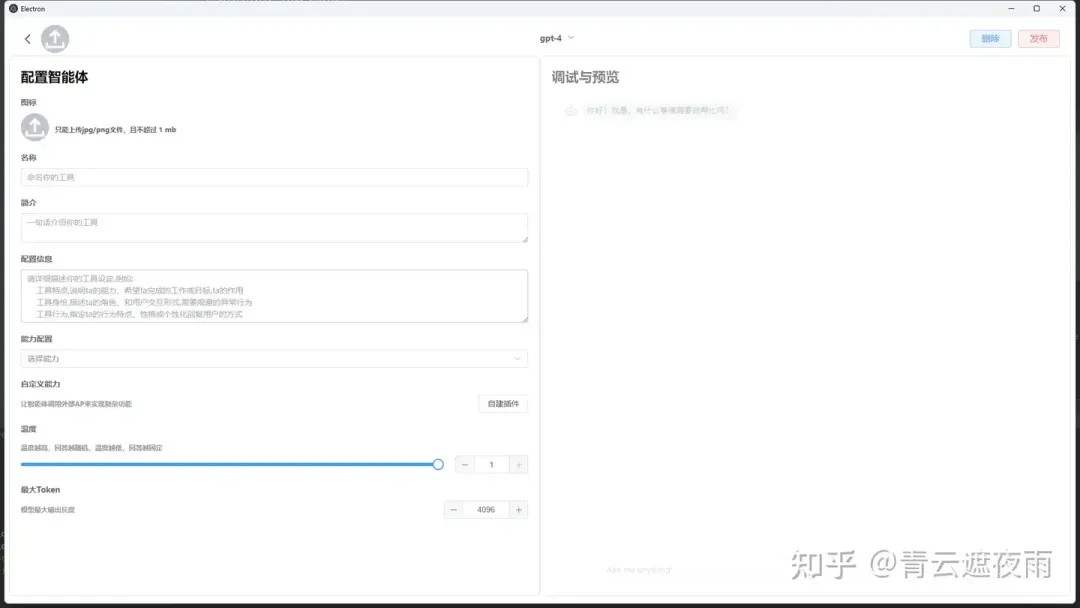Viewport: 1080px width, 608px height.
Task: Click the Electron app icon in title bar
Action: click(x=13, y=8)
